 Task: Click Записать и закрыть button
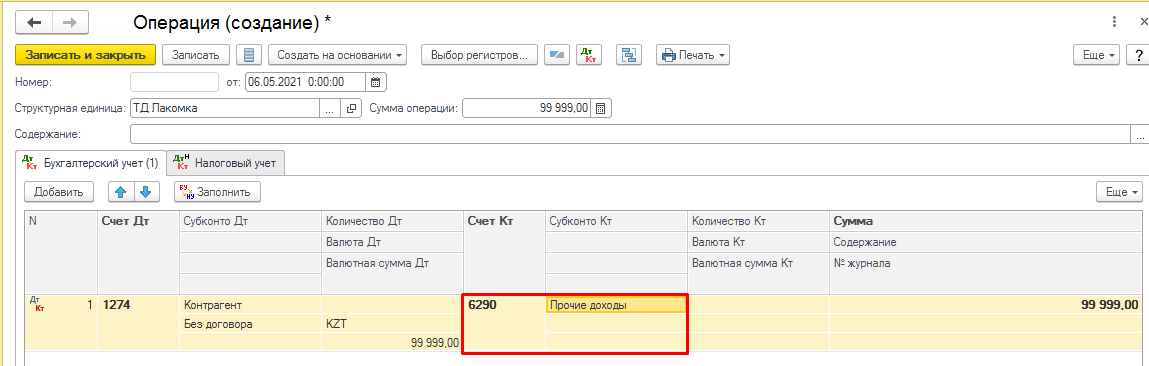[x=86, y=55]
